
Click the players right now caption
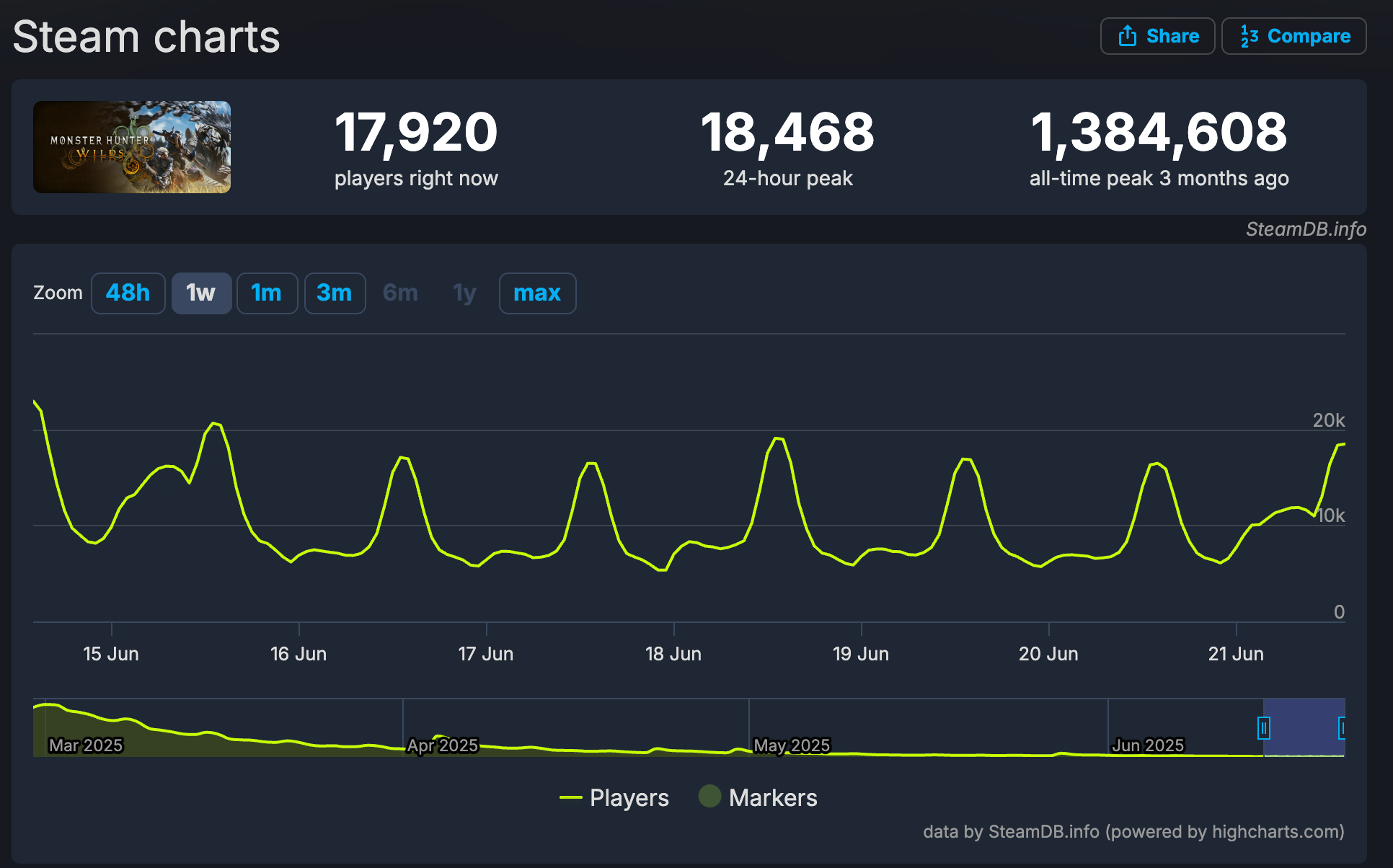tap(416, 178)
